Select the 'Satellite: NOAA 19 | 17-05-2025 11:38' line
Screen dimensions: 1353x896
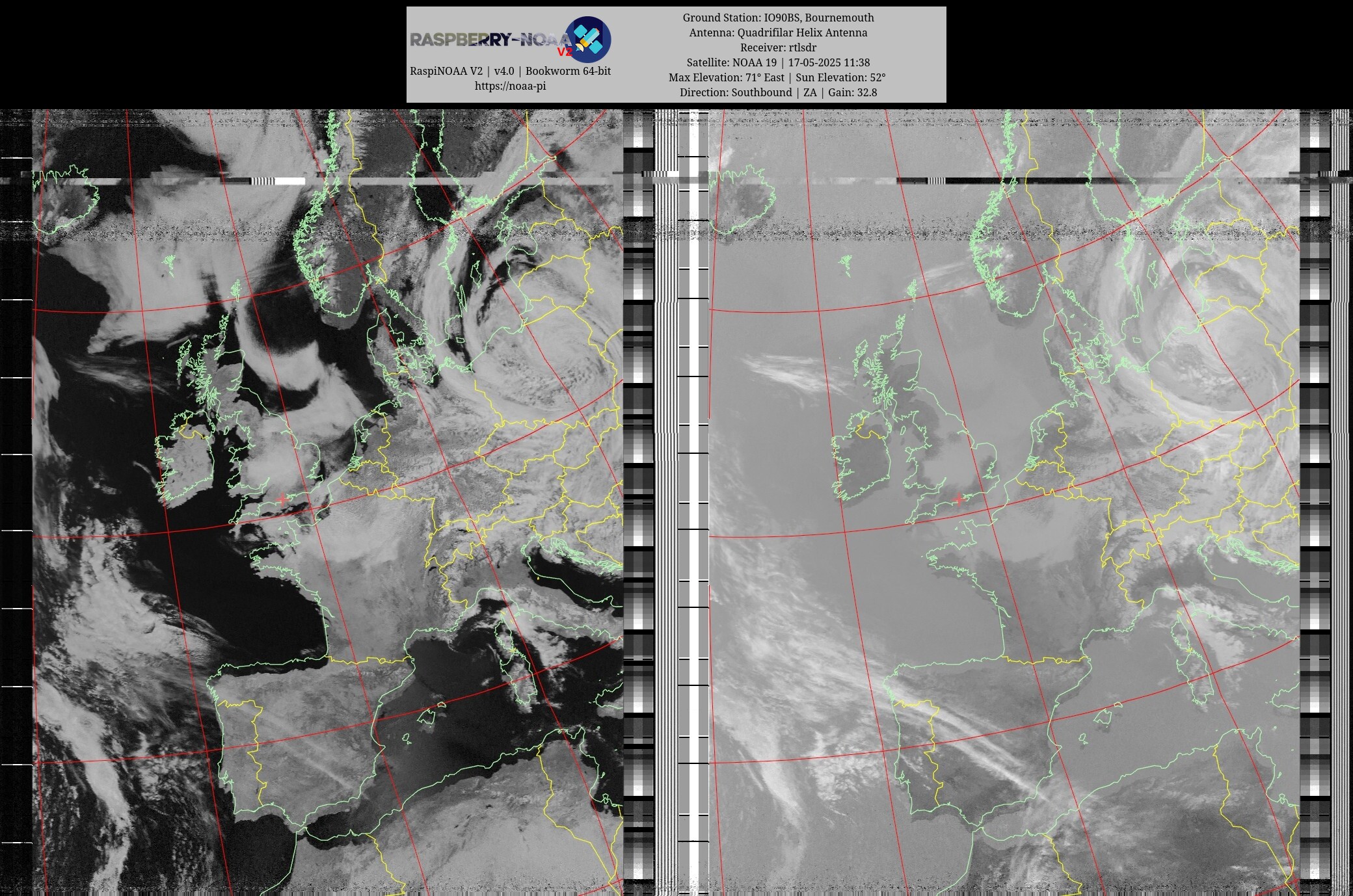[778, 62]
